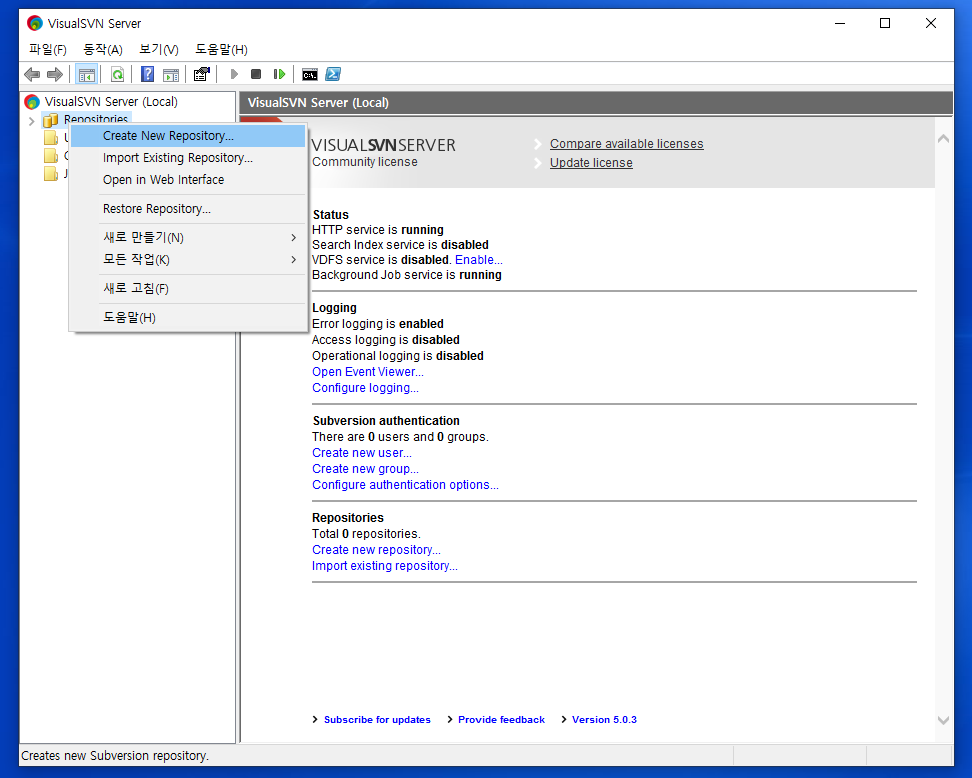This screenshot has width=972, height=778.
Task: Toggle the Show/Hide Console Tree icon
Action: [87, 74]
